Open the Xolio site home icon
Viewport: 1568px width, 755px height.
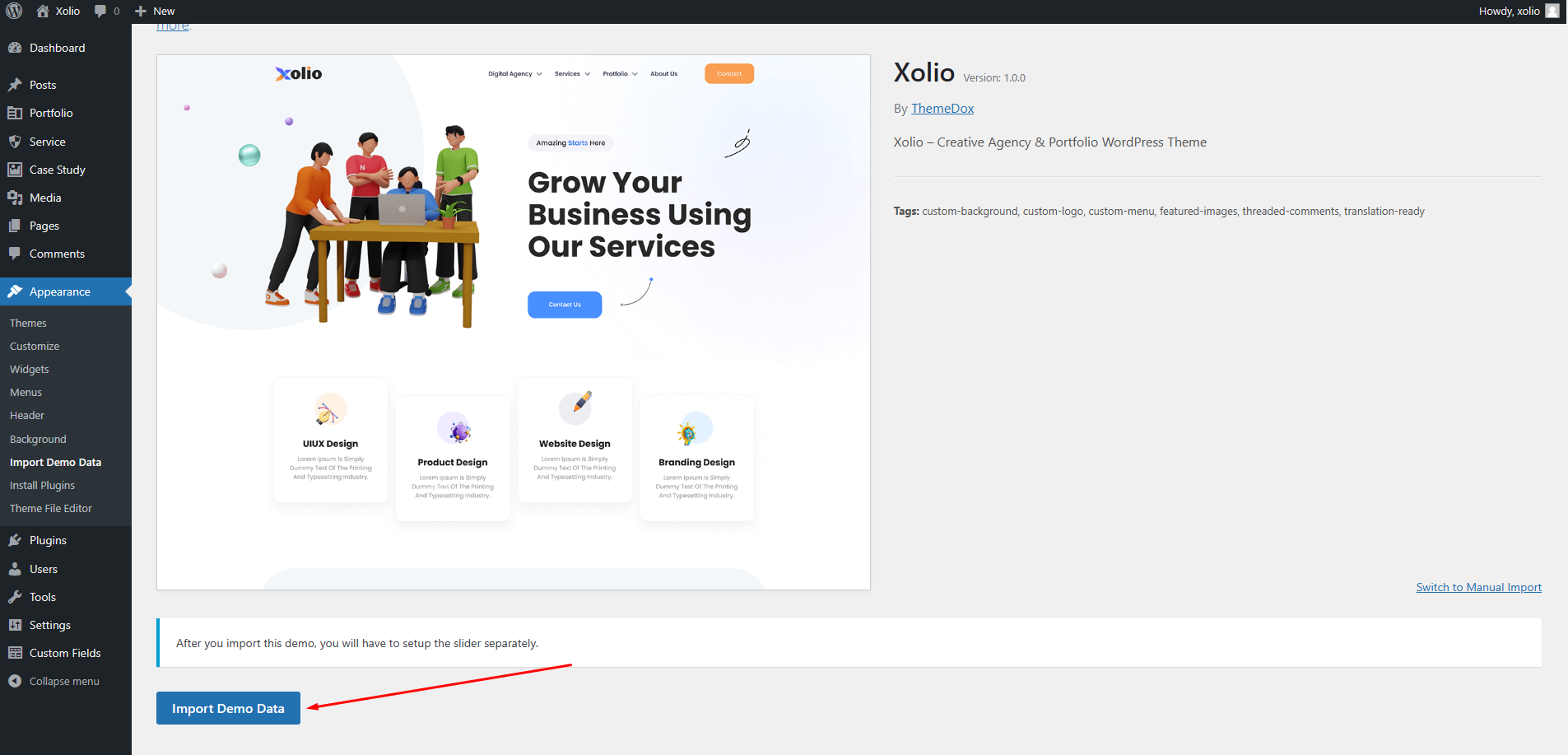(x=43, y=11)
